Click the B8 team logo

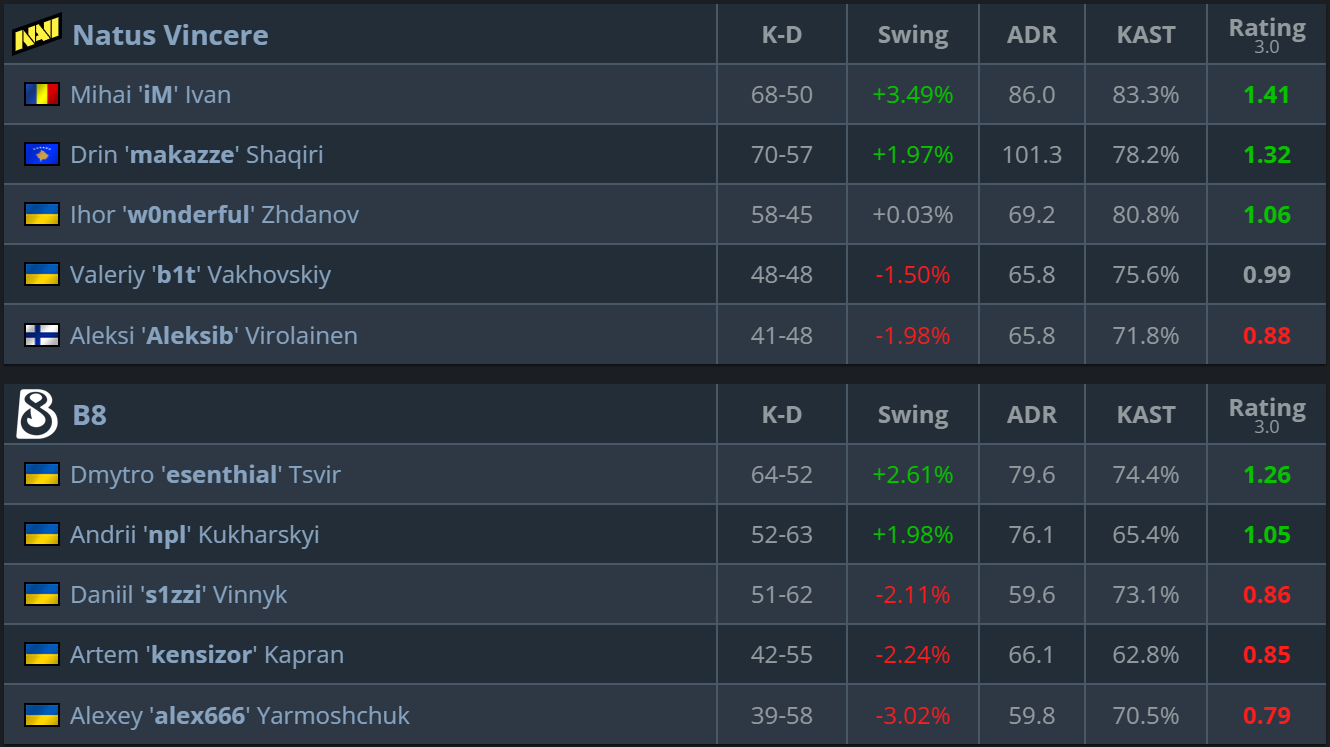[37, 415]
